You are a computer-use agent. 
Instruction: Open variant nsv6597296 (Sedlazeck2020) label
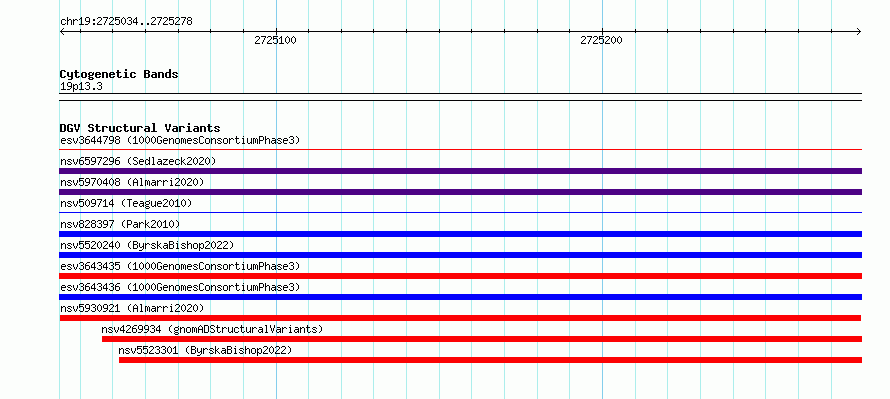[x=138, y=161]
